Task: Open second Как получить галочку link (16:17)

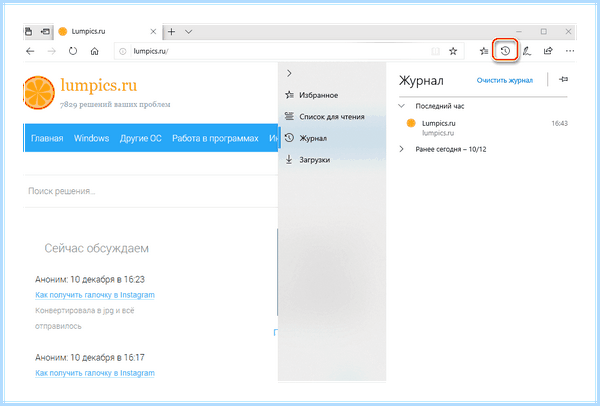Action: pyautogui.click(x=95, y=373)
